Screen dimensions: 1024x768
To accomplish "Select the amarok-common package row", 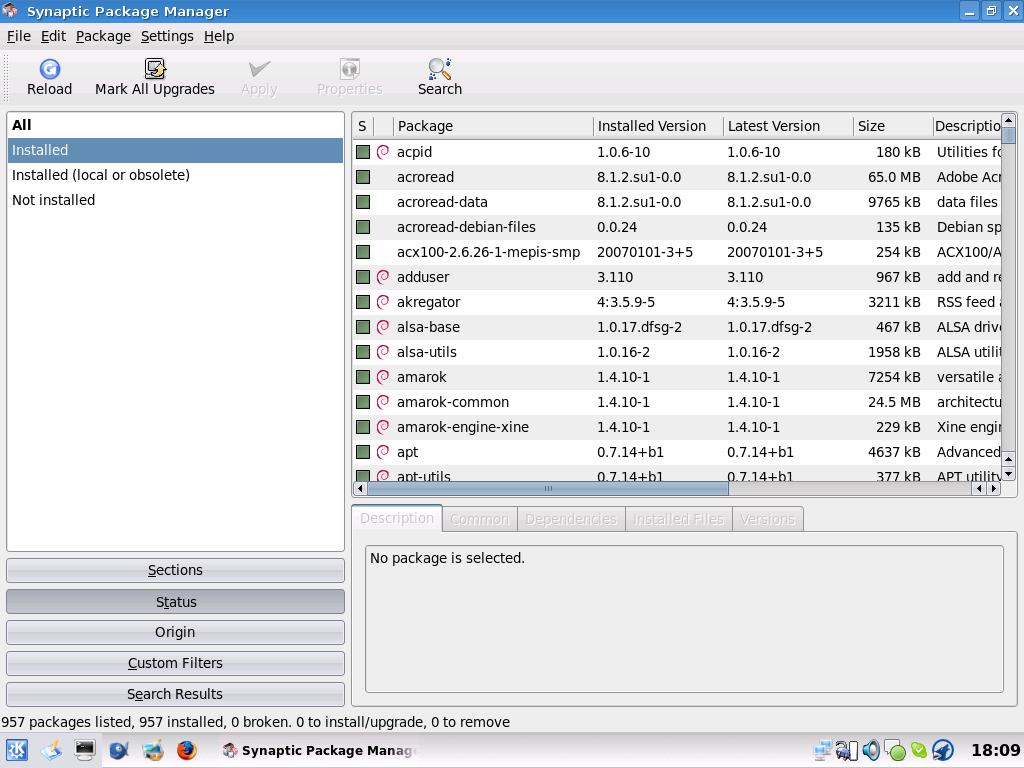I will 677,402.
